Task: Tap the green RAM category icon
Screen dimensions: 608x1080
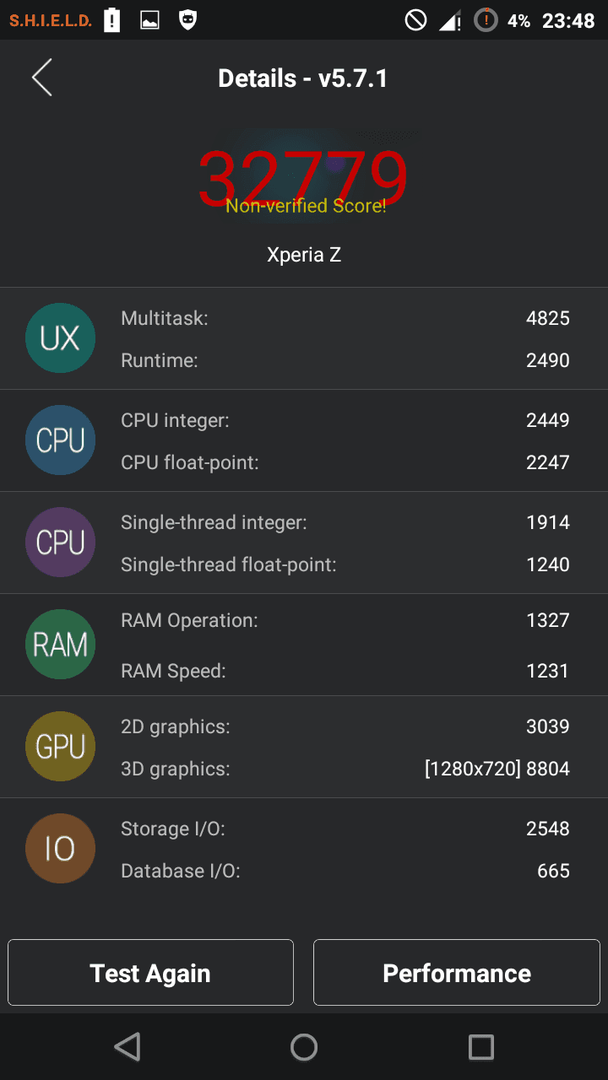Action: click(x=61, y=644)
